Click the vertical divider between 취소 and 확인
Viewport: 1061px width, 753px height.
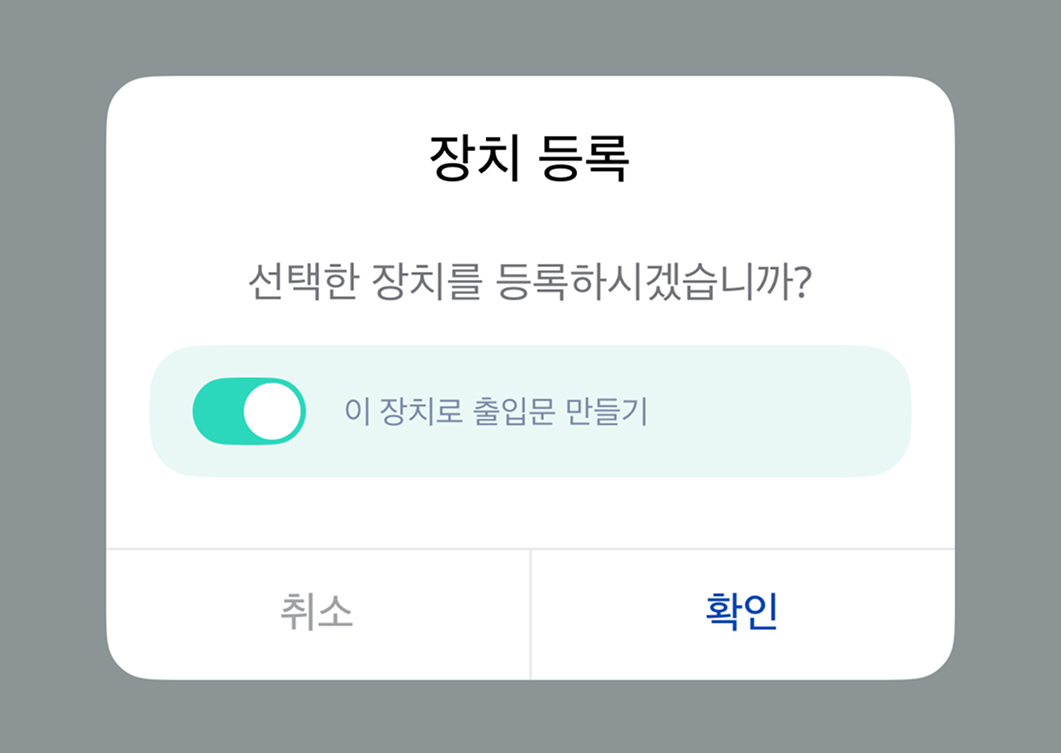[530, 614]
